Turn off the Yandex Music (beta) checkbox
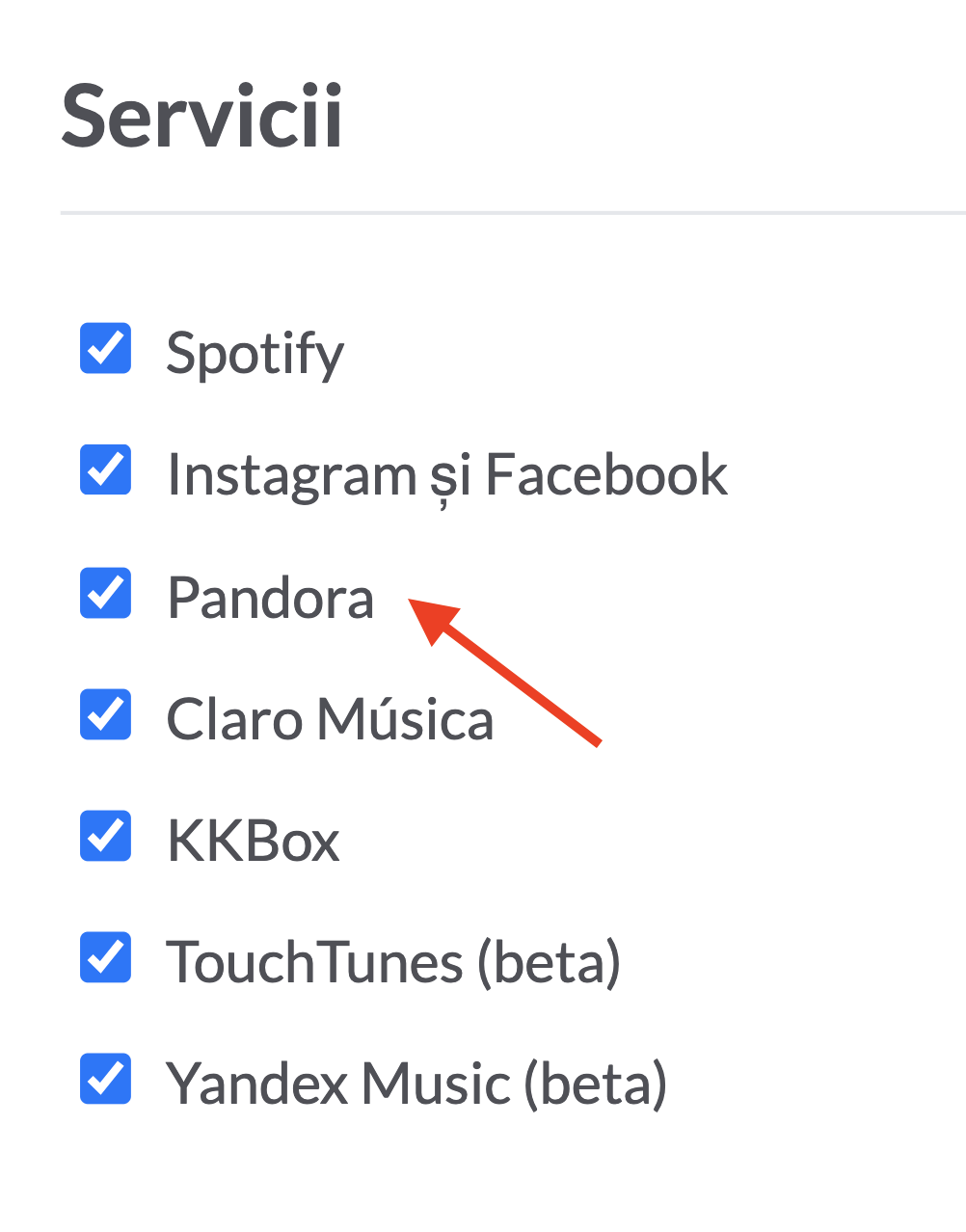Image resolution: width=966 pixels, height=1232 pixels. click(x=105, y=1079)
